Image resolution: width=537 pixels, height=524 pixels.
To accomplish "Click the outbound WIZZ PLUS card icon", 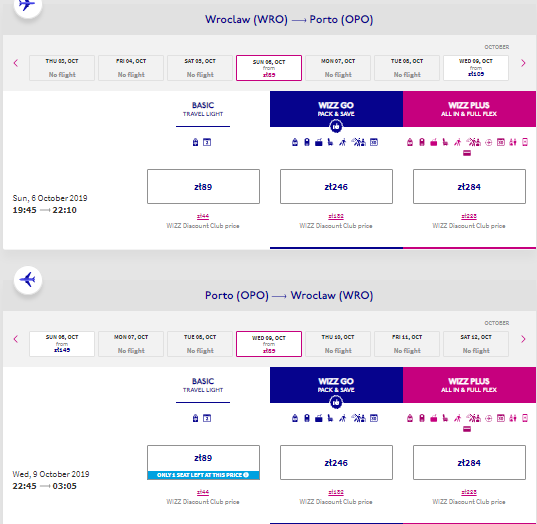I will (x=467, y=153).
